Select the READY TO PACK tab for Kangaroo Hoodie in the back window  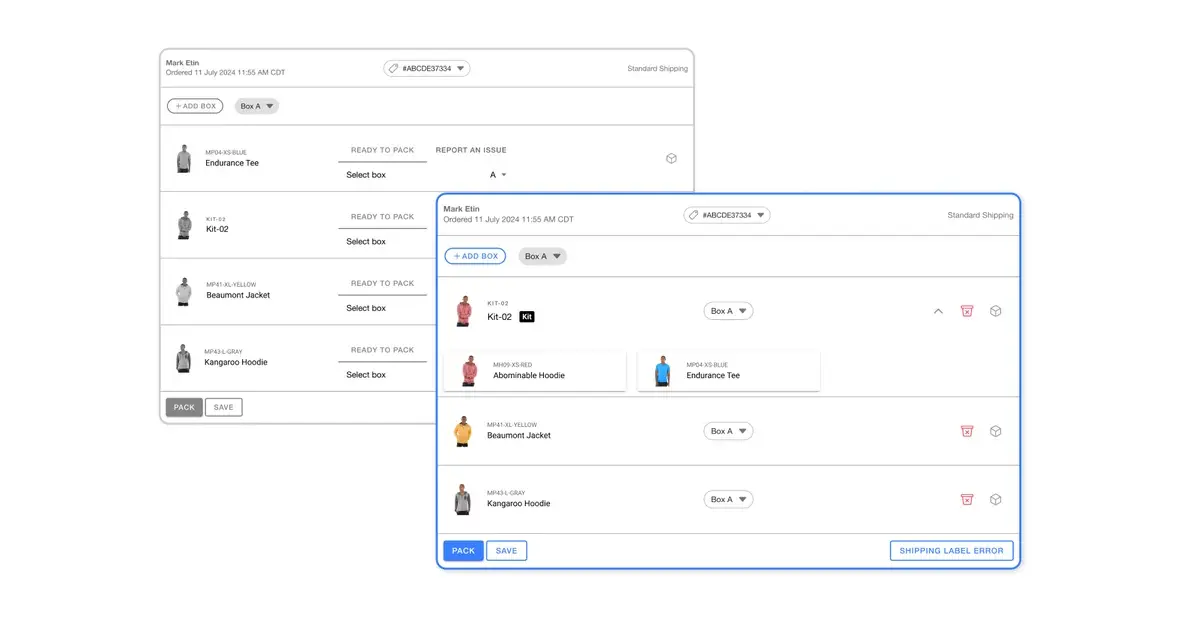pyautogui.click(x=382, y=350)
